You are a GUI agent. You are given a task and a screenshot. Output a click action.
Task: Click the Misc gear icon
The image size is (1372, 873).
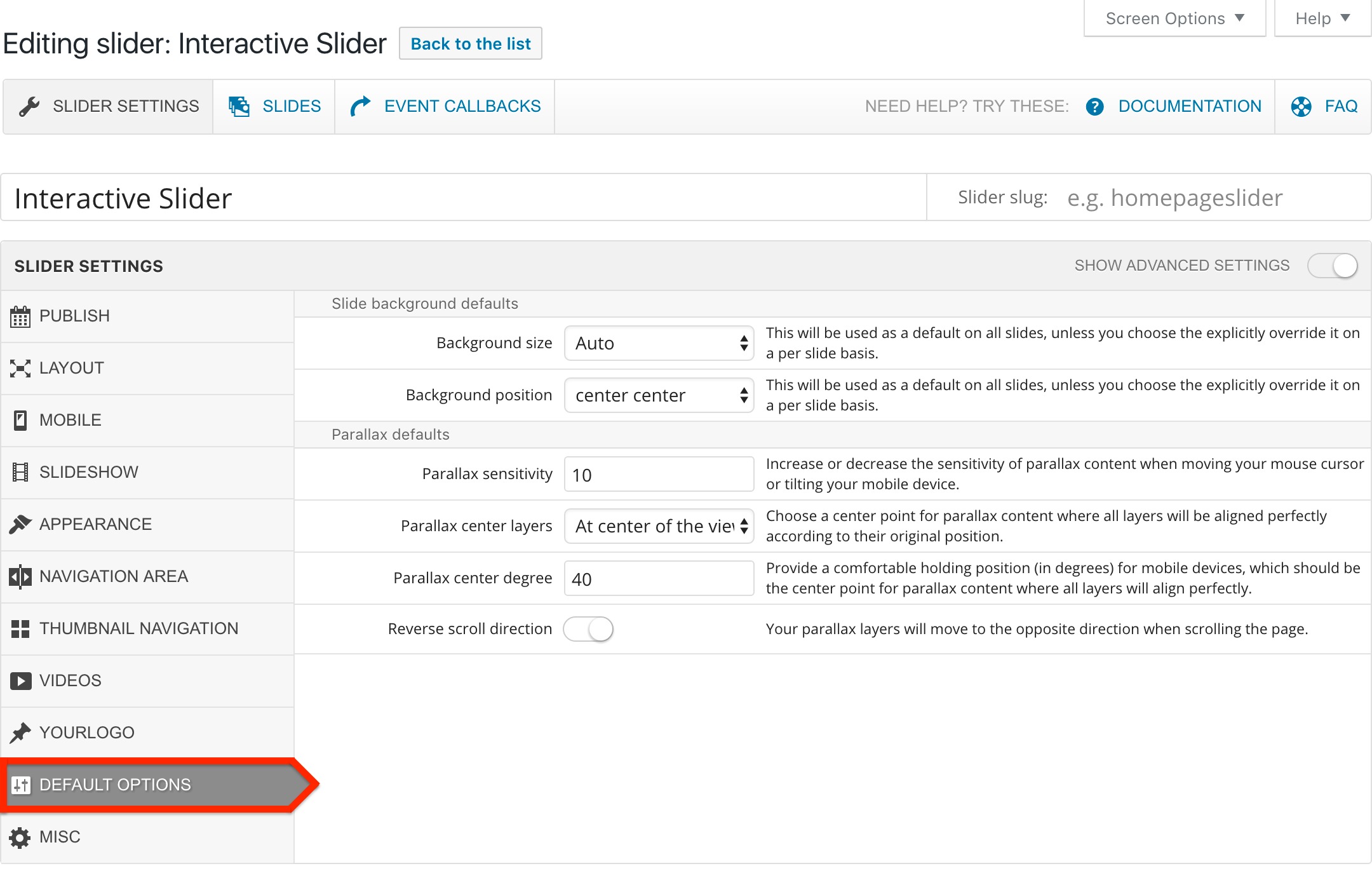click(x=20, y=837)
